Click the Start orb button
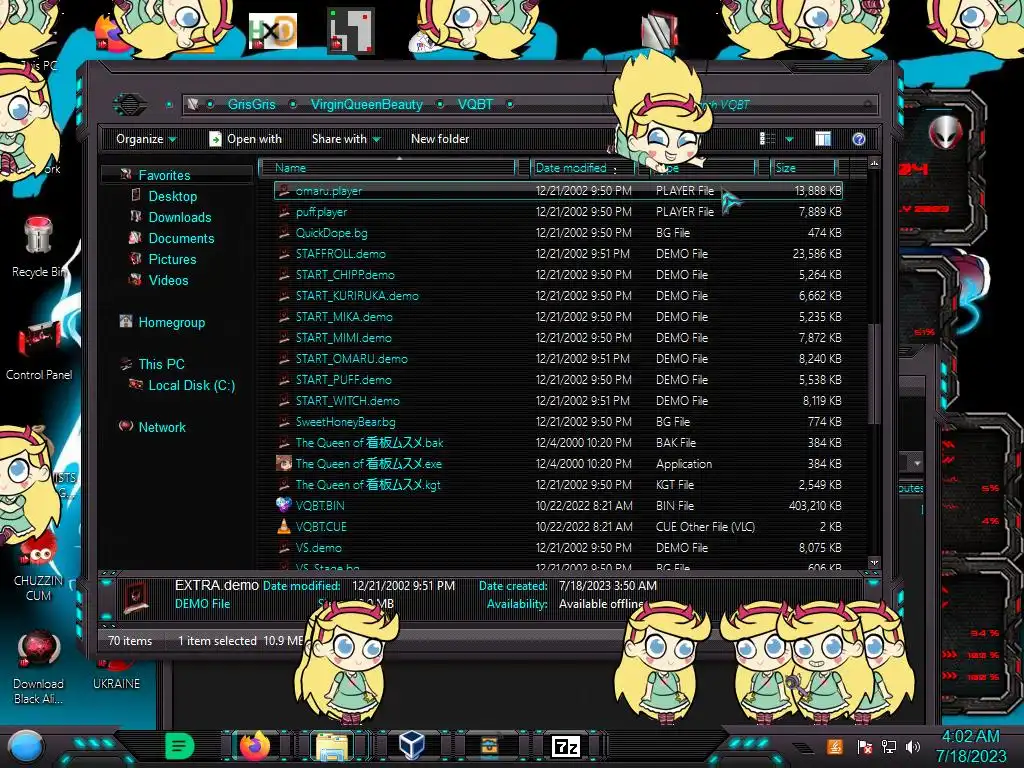 click(x=26, y=746)
